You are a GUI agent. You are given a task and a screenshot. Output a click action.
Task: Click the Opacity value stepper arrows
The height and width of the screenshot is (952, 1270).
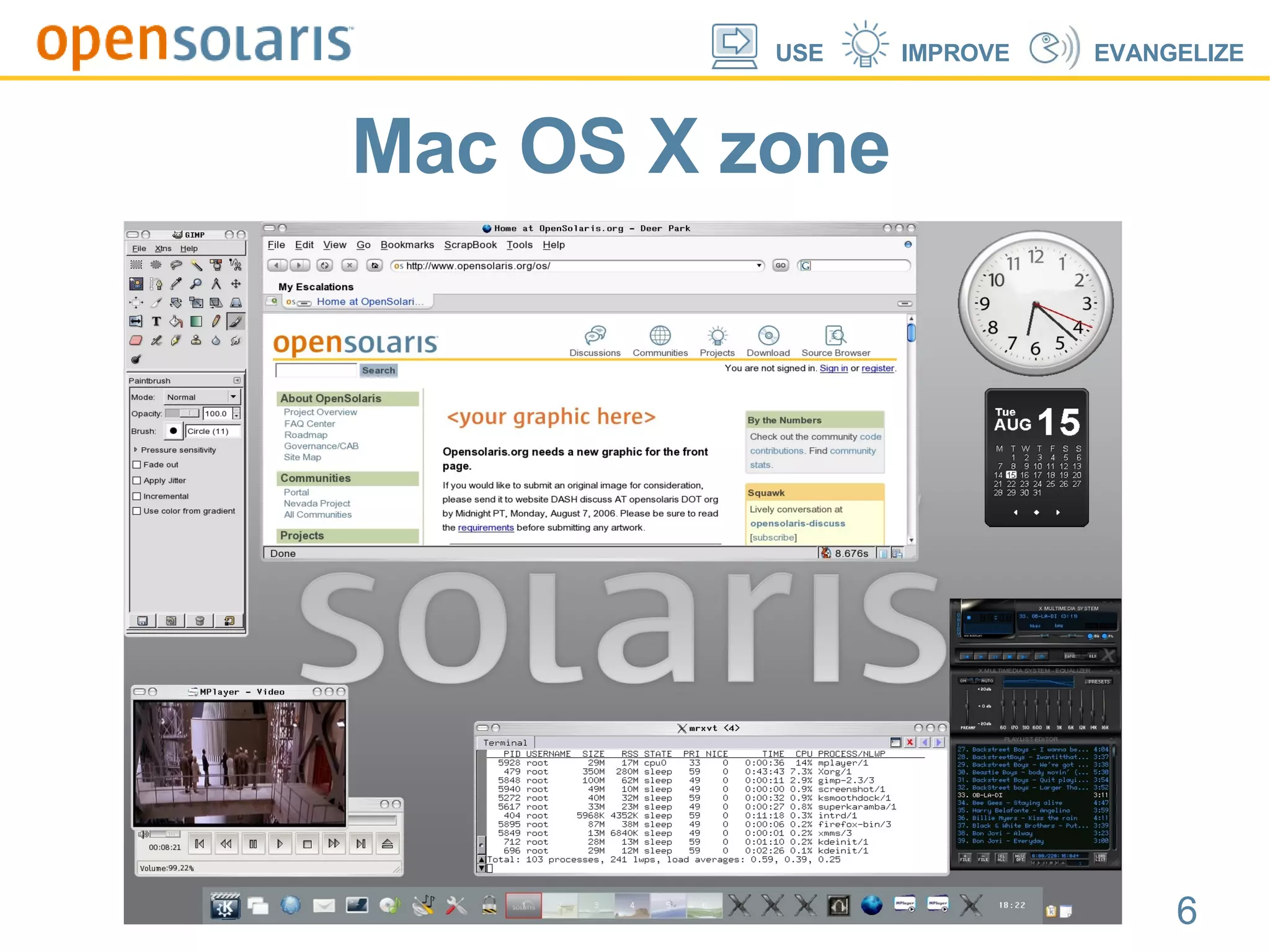(x=237, y=414)
